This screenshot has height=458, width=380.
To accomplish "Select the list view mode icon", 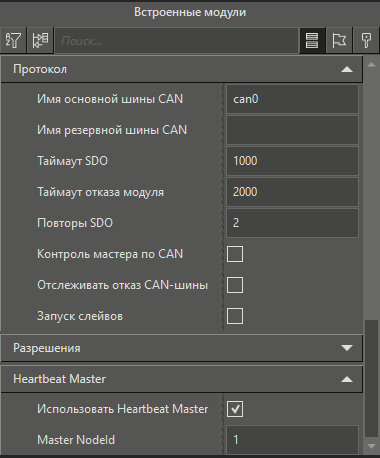I will pos(312,40).
